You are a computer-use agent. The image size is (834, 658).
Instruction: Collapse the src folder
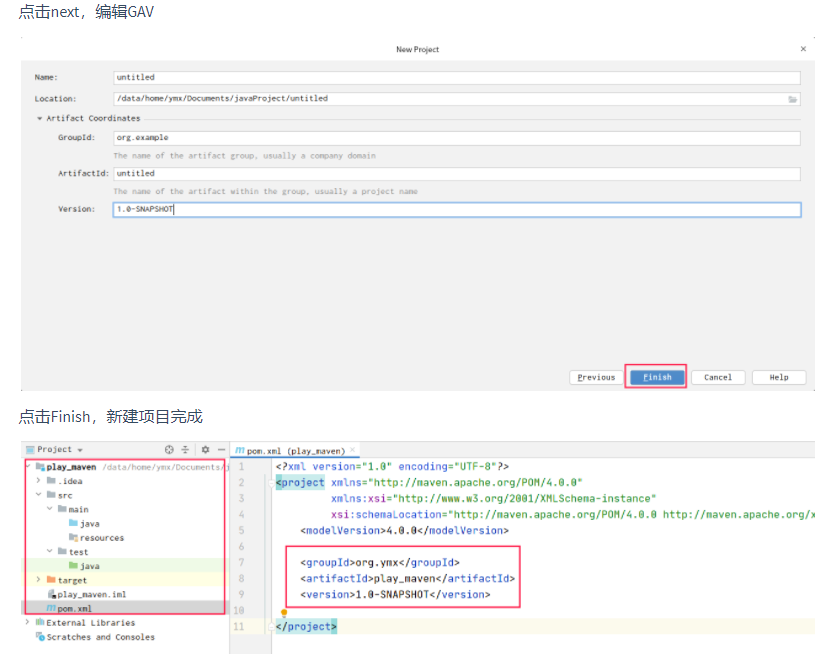point(38,495)
